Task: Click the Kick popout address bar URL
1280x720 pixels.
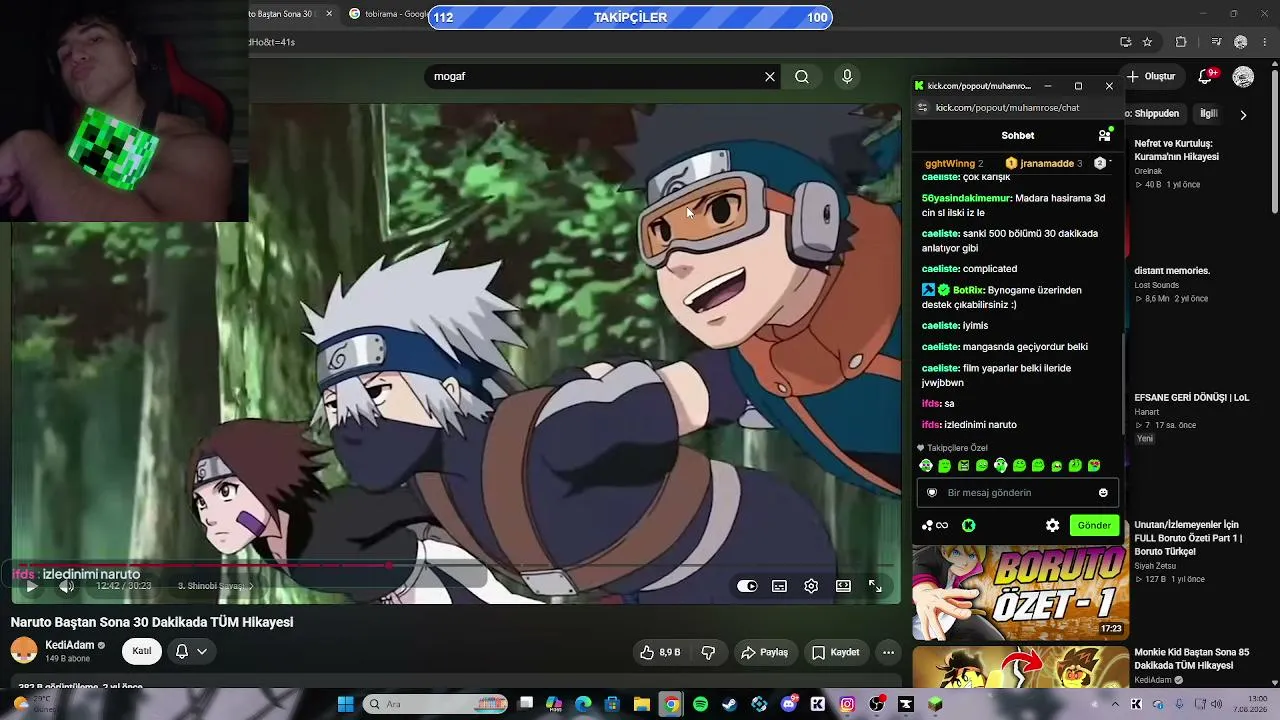Action: [x=1007, y=107]
